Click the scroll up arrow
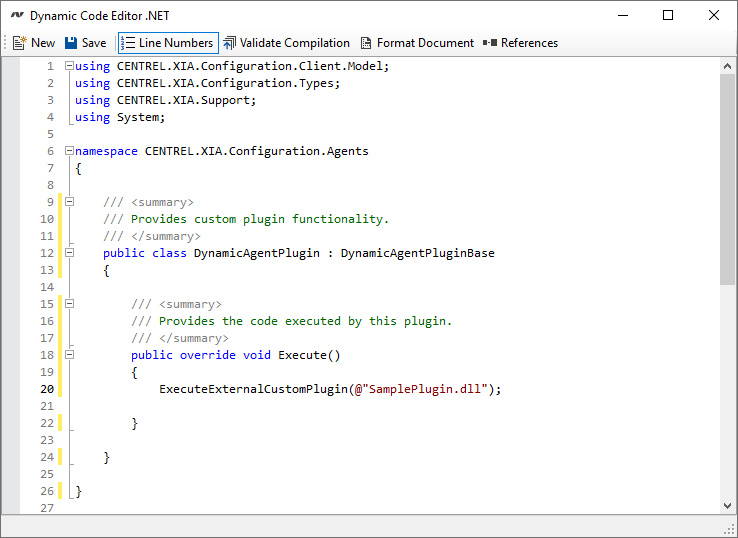 coord(727,66)
